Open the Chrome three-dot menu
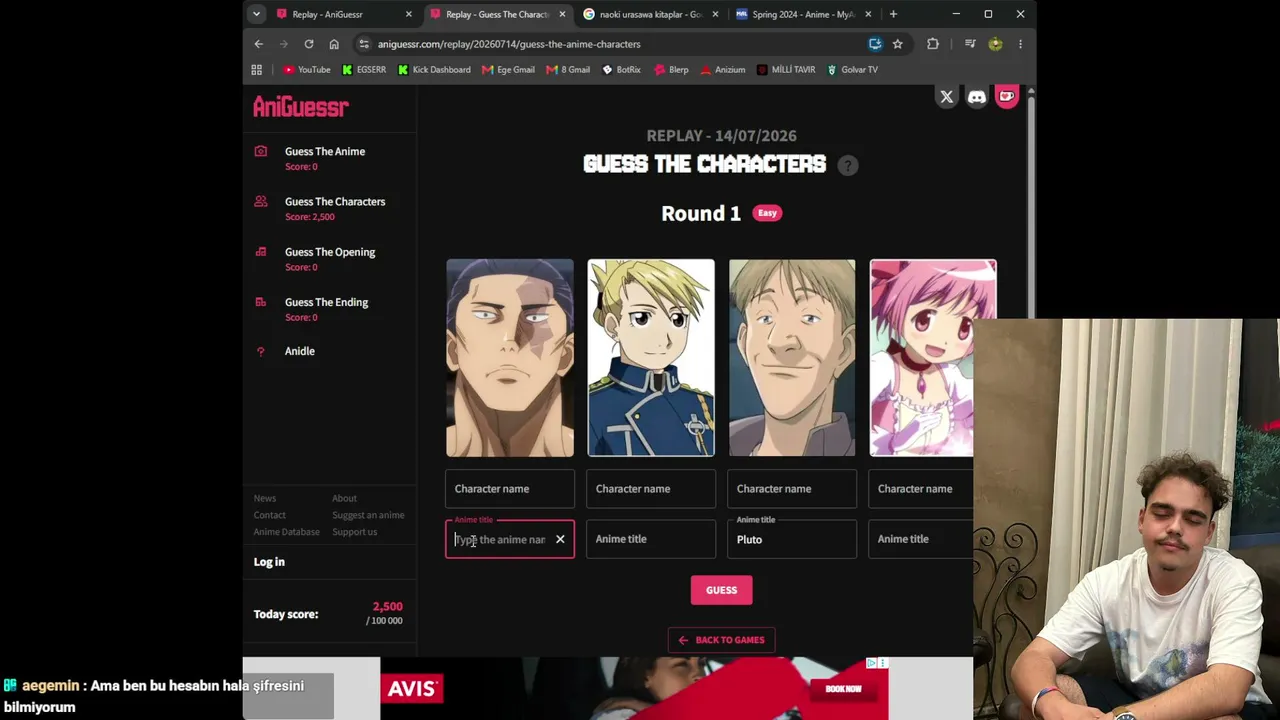Viewport: 1280px width, 720px height. [1020, 44]
